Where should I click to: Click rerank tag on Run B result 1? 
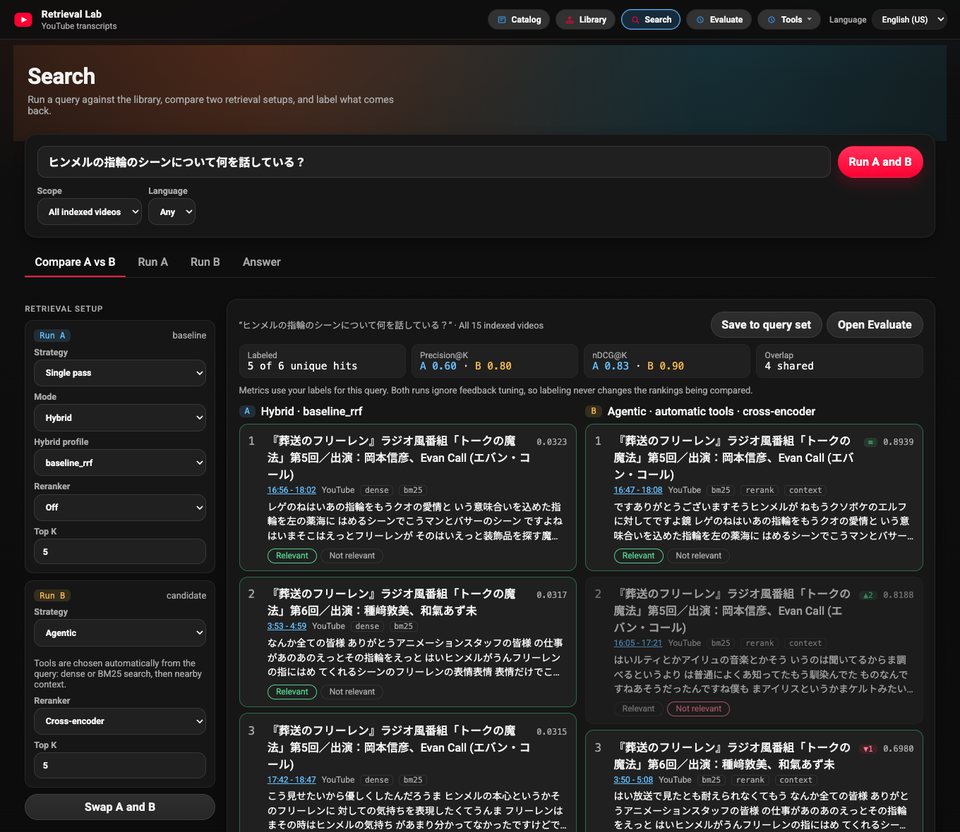(x=760, y=490)
